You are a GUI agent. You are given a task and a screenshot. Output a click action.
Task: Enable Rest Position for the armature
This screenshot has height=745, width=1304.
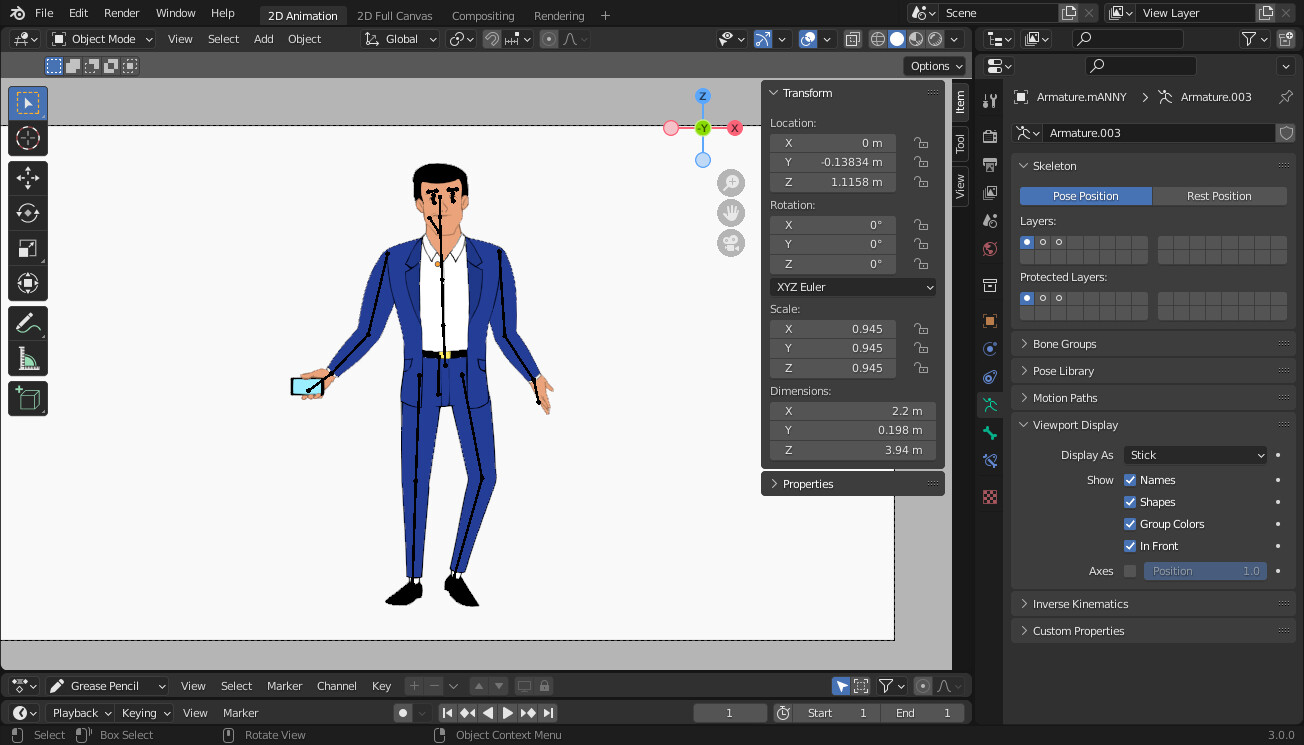coord(1220,195)
